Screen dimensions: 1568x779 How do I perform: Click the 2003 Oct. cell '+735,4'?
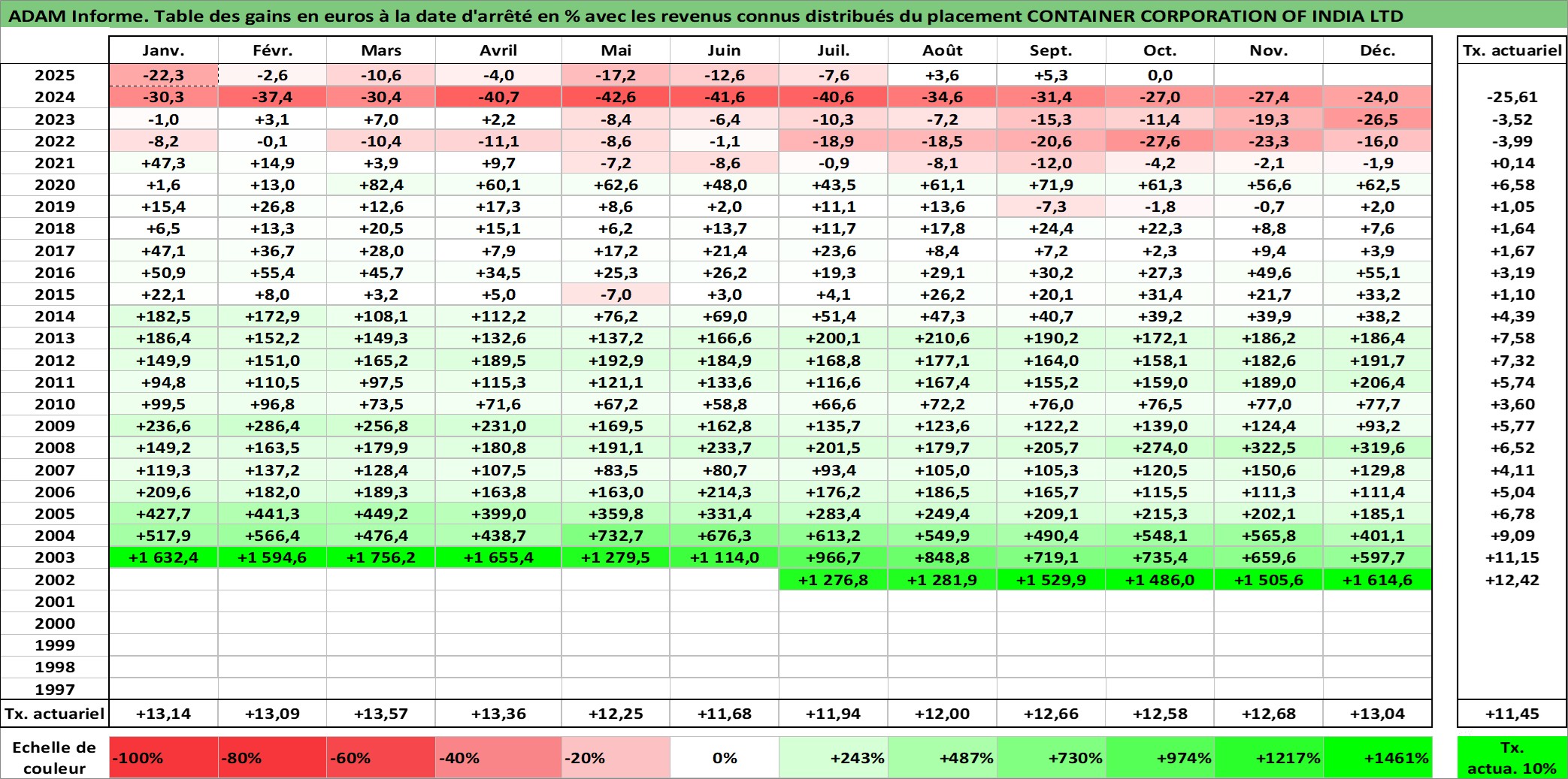tap(1160, 557)
